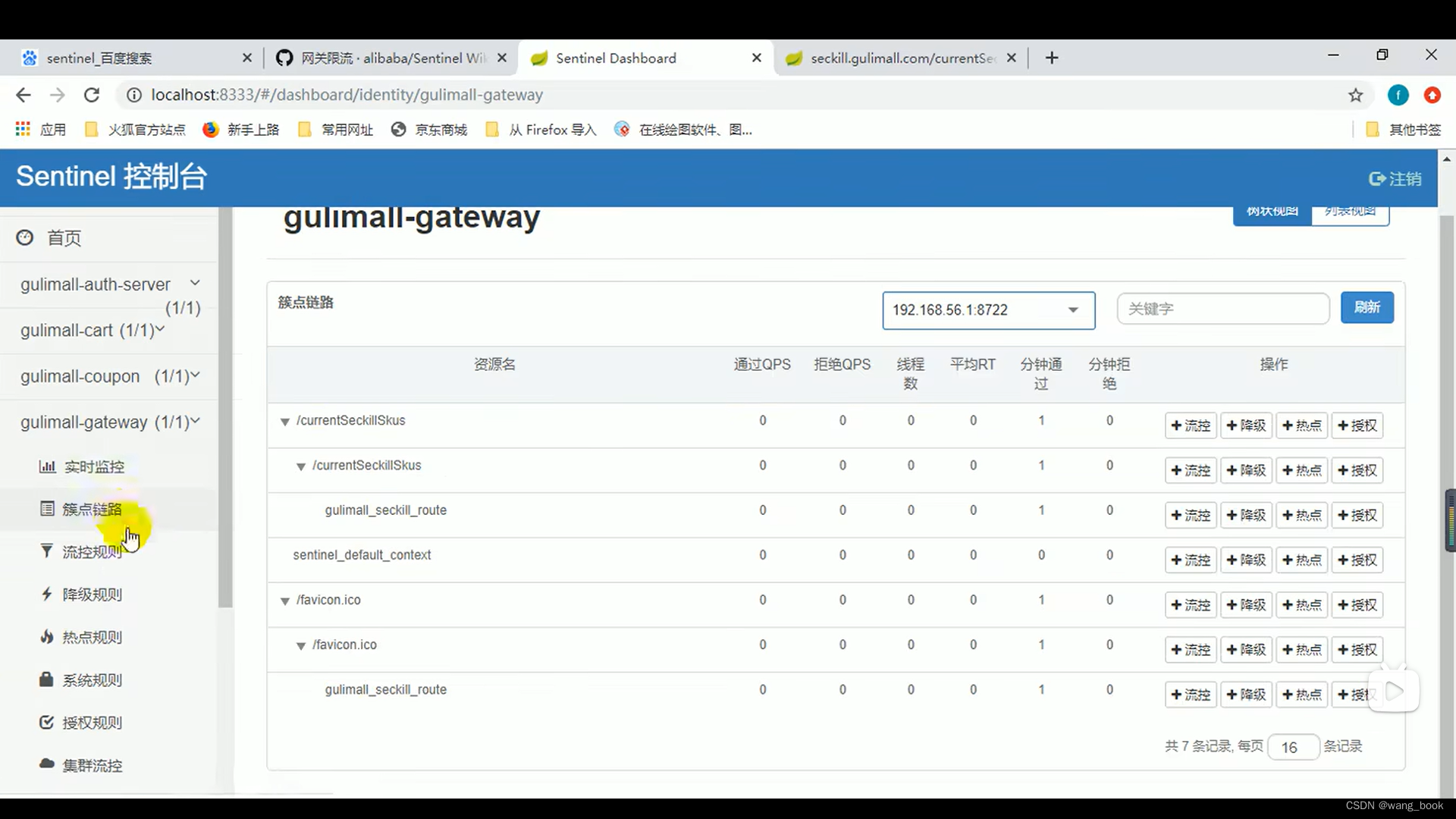Open the 实时监控 chart icon in sidebar
The height and width of the screenshot is (819, 1456).
[x=47, y=466]
